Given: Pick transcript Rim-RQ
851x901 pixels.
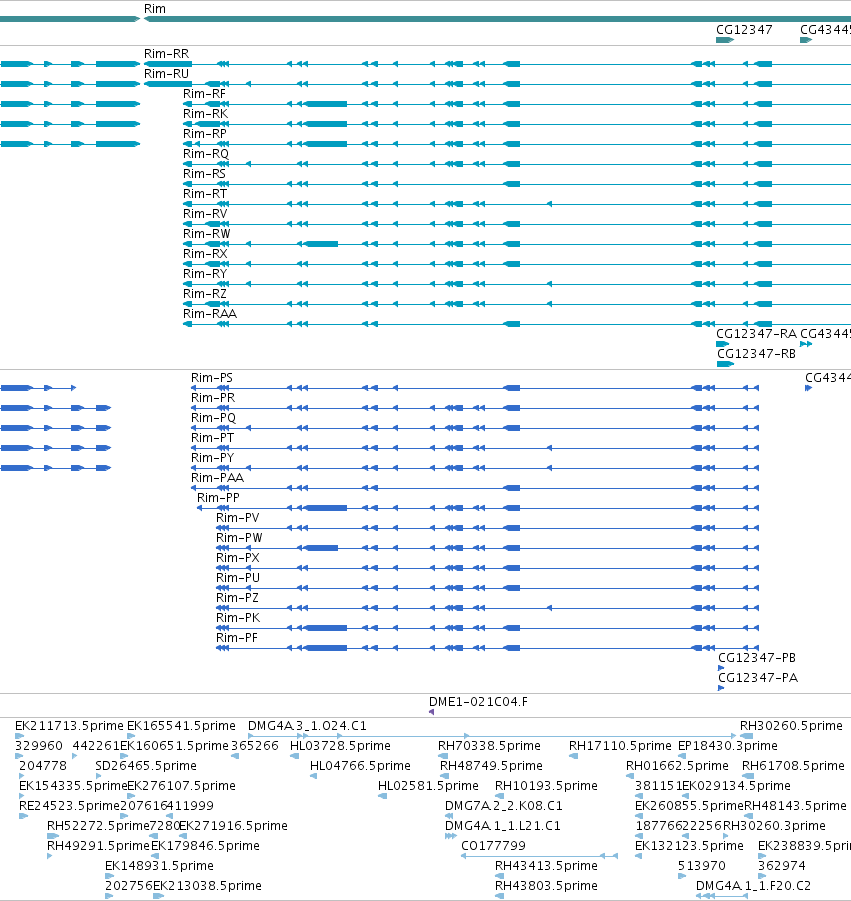Looking at the screenshot, I should [206, 154].
